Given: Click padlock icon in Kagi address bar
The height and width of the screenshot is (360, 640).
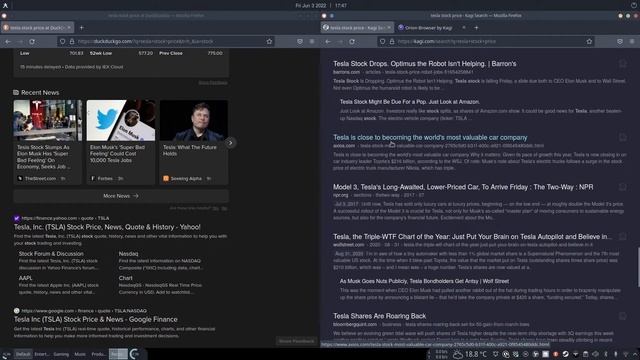Looking at the screenshot, I should pos(392,42).
